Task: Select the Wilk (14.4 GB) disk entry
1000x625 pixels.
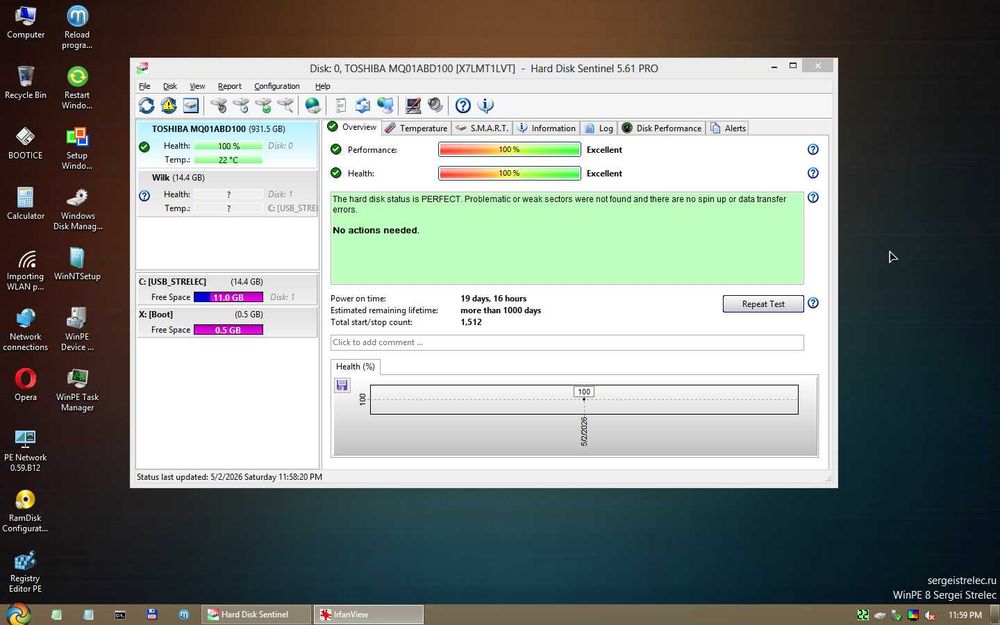Action: pyautogui.click(x=228, y=193)
